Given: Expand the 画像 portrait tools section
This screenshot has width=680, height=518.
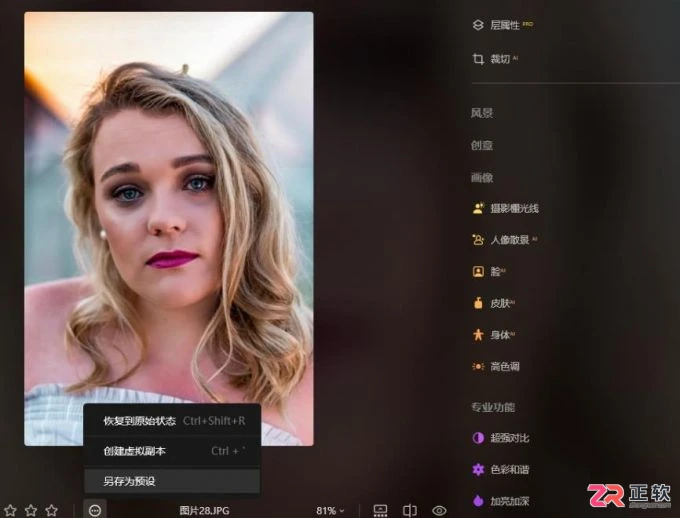Looking at the screenshot, I should pos(482,177).
